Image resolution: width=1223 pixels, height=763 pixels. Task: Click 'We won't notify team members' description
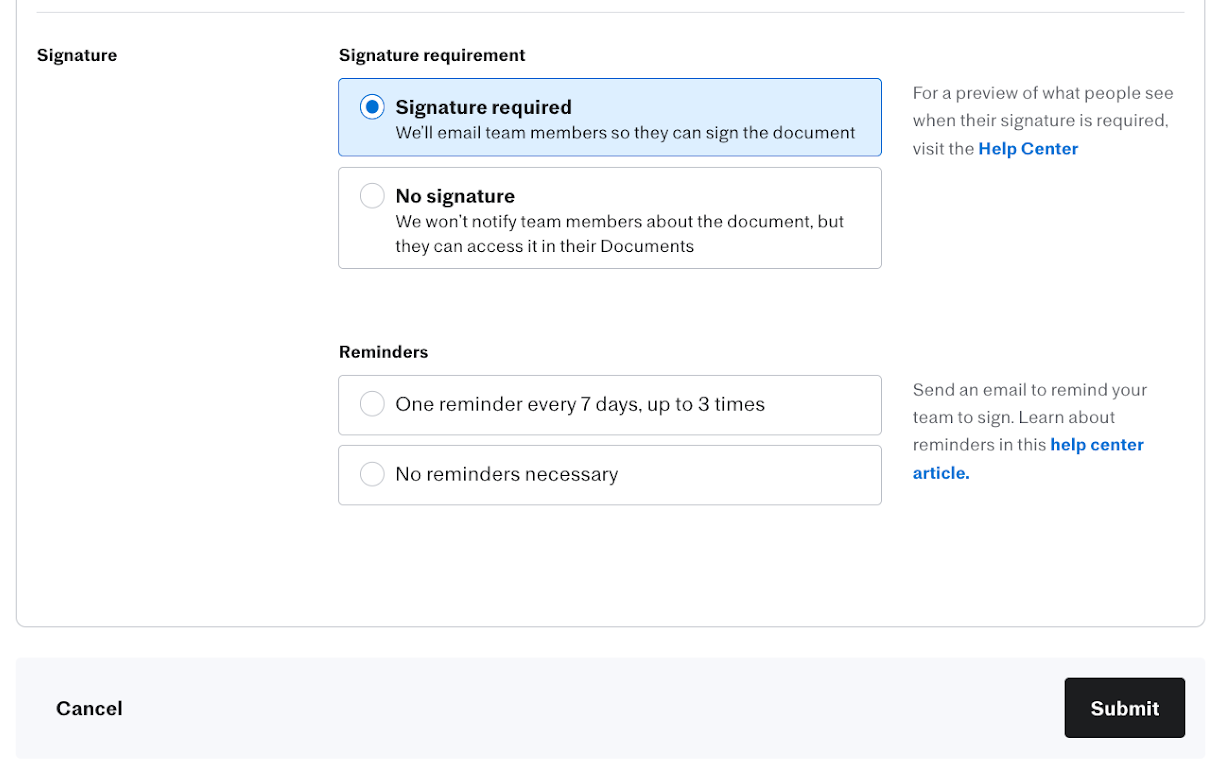click(619, 221)
